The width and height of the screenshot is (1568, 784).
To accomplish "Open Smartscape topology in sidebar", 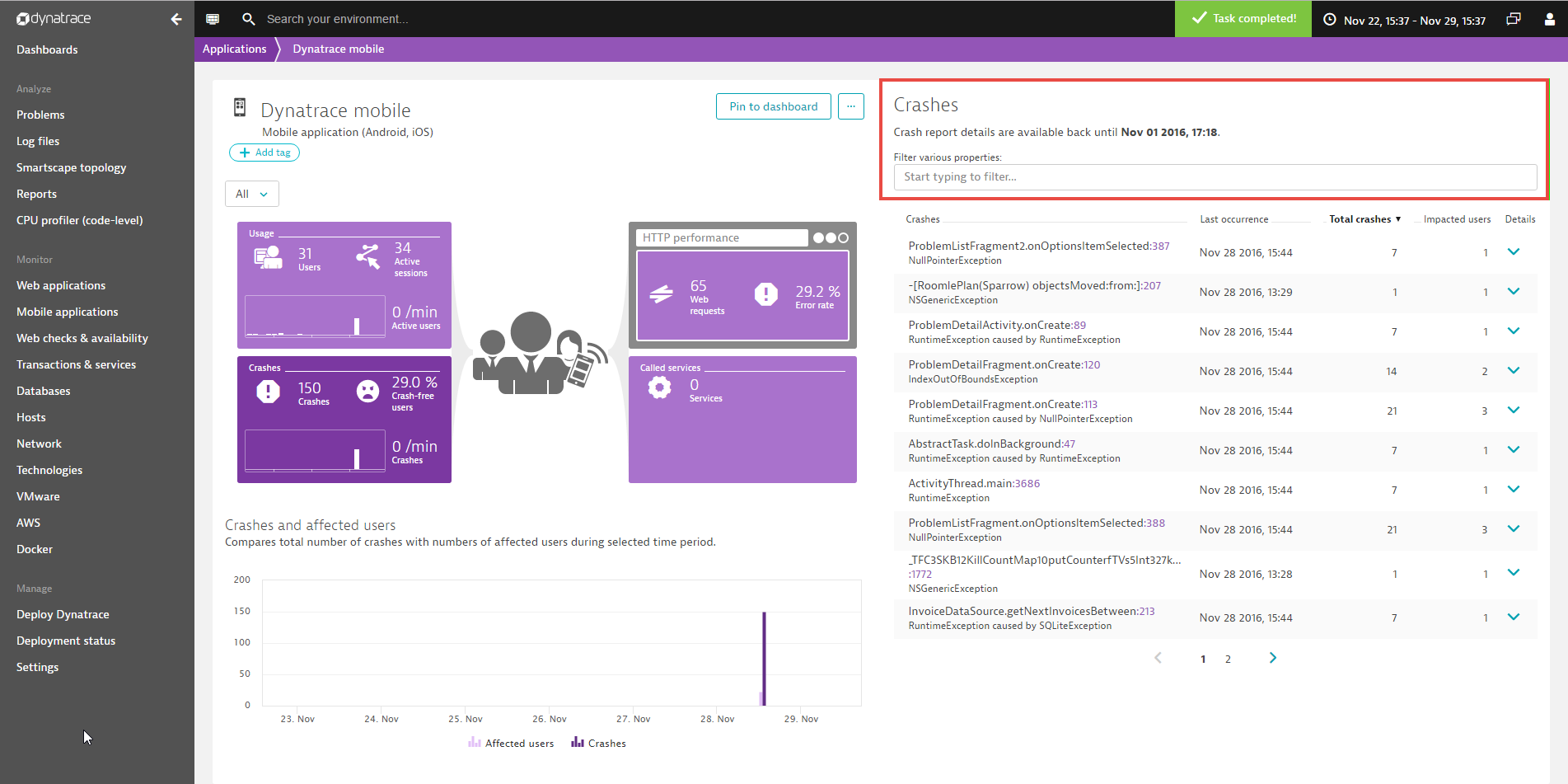I will click(x=72, y=167).
